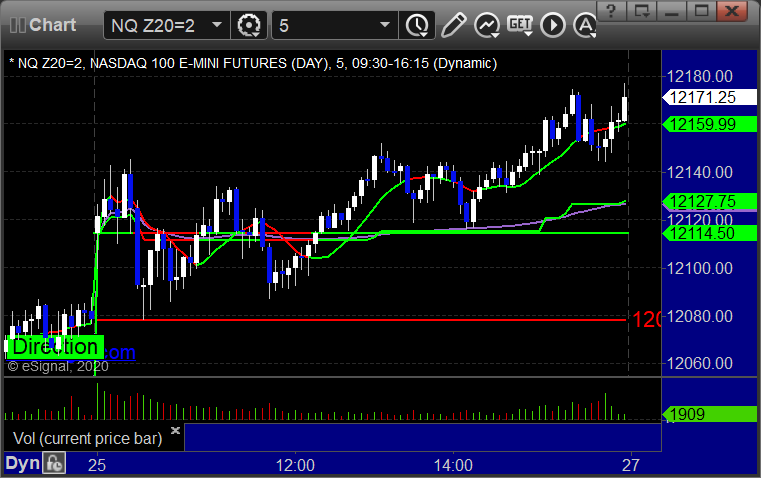
Task: Click the 14:00 time axis label
Action: coord(453,465)
